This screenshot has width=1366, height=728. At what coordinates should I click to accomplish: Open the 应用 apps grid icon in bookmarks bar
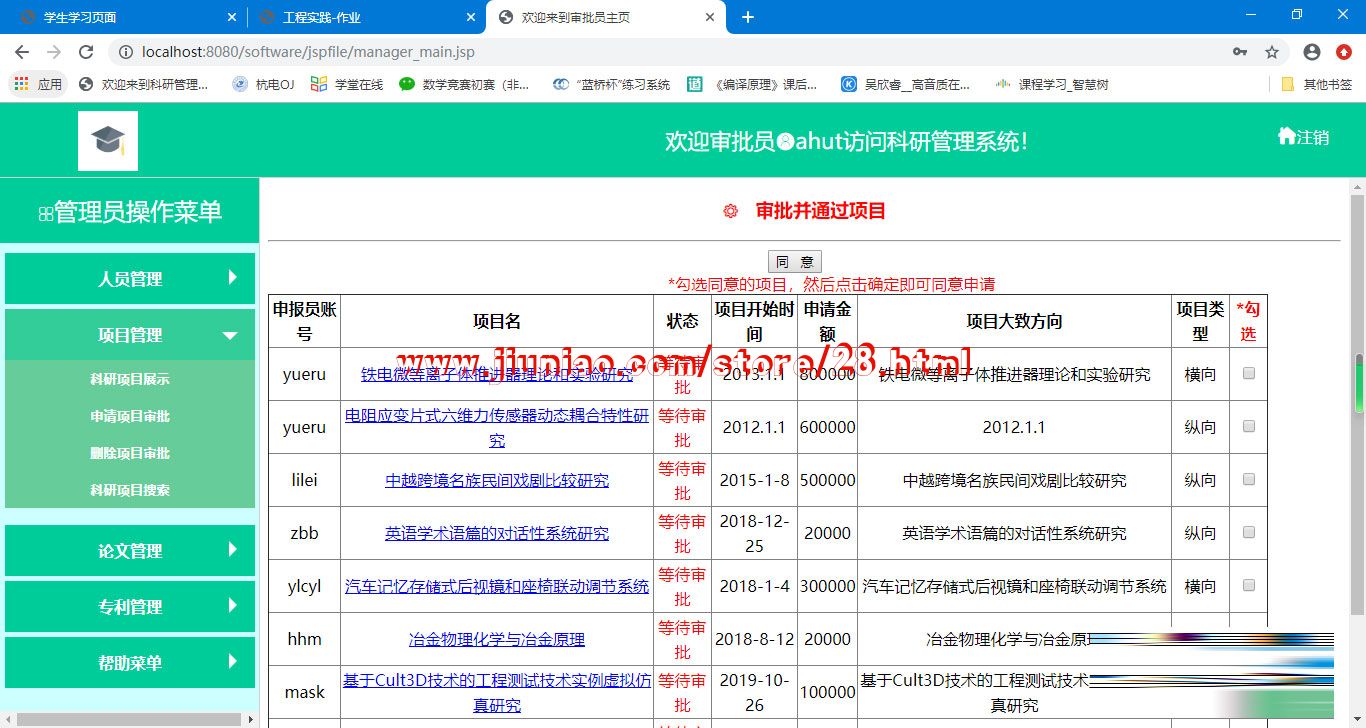(x=21, y=85)
